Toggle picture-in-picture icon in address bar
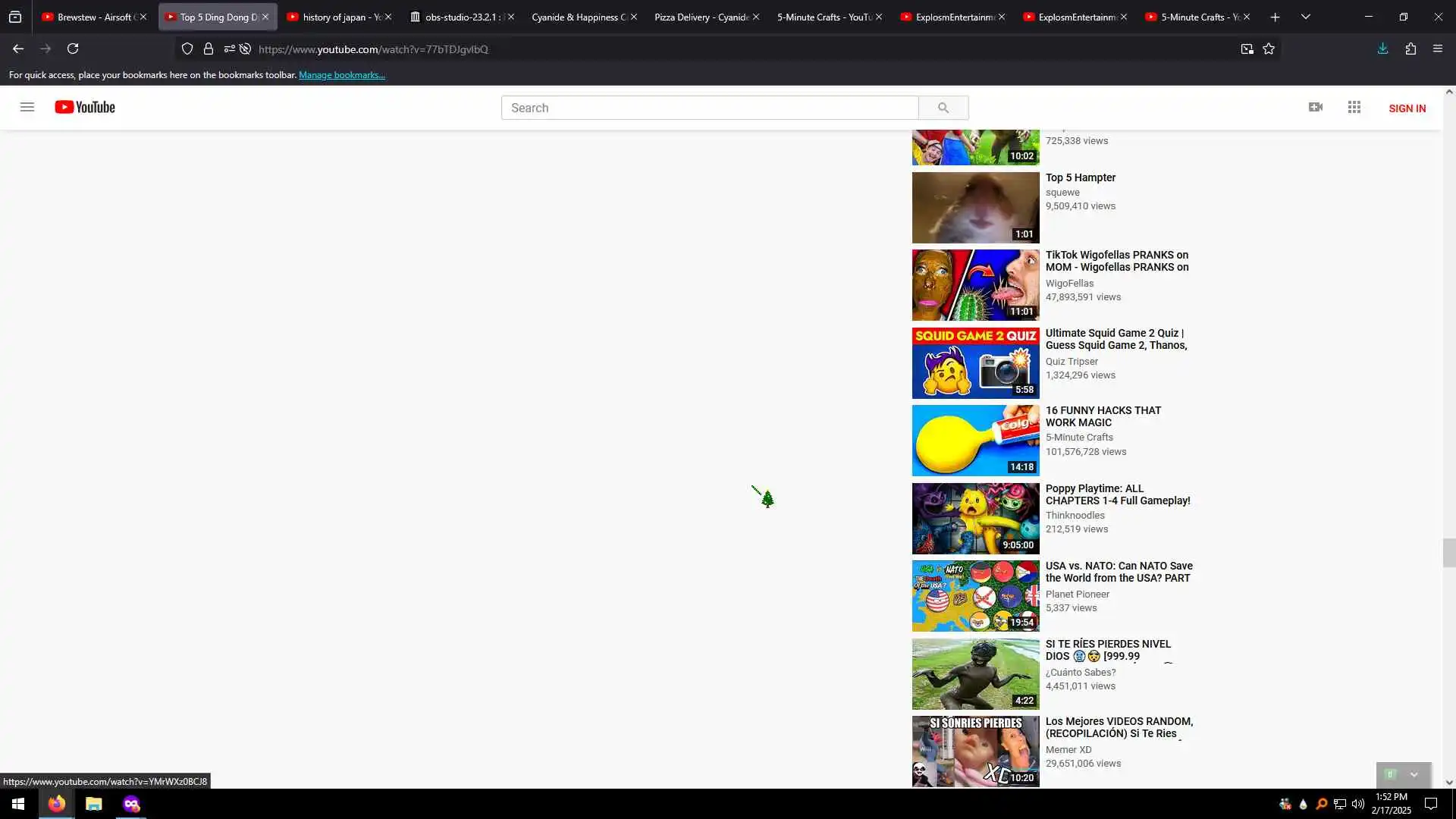Viewport: 1456px width, 819px height. (x=1247, y=49)
